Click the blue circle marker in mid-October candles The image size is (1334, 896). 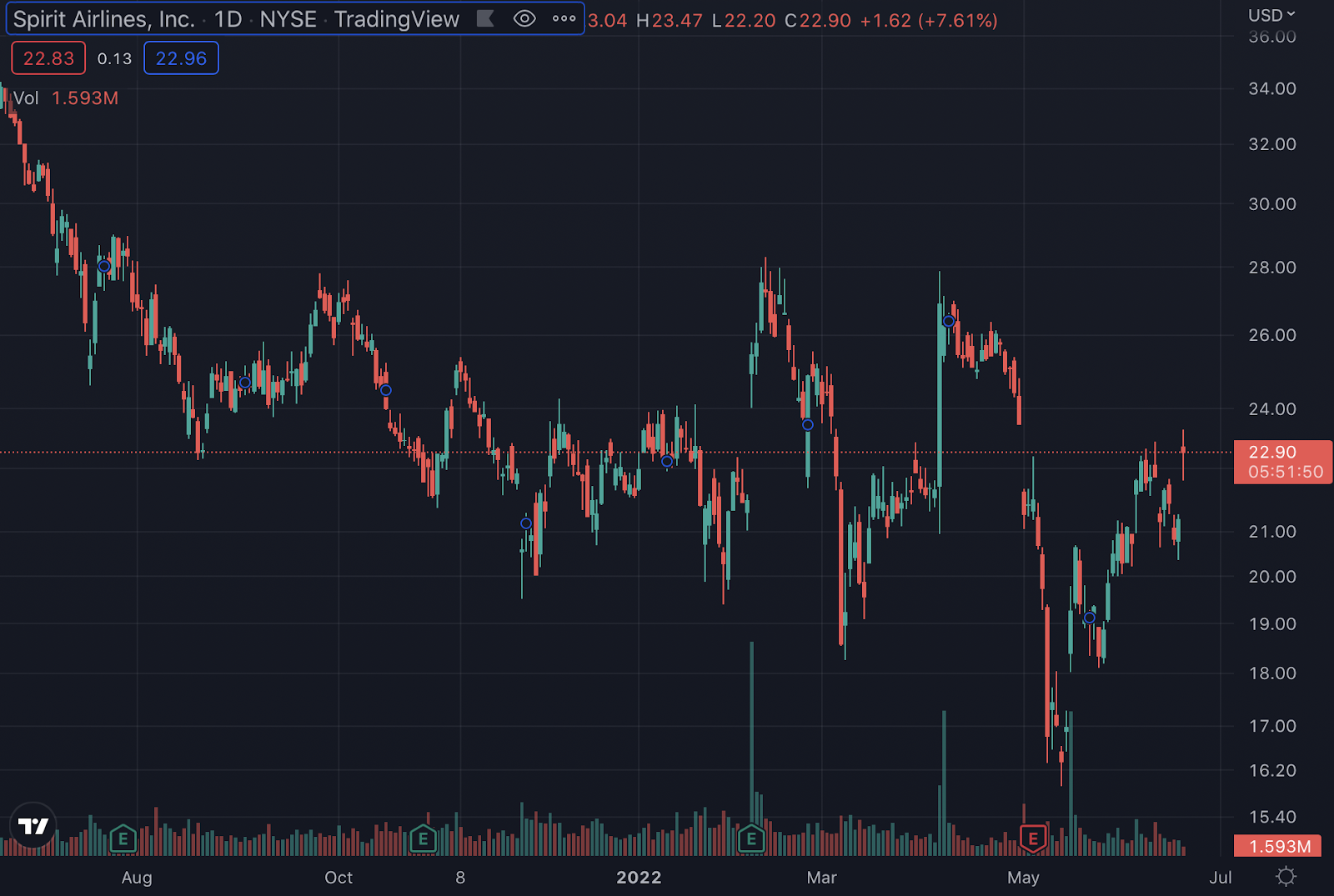(386, 390)
